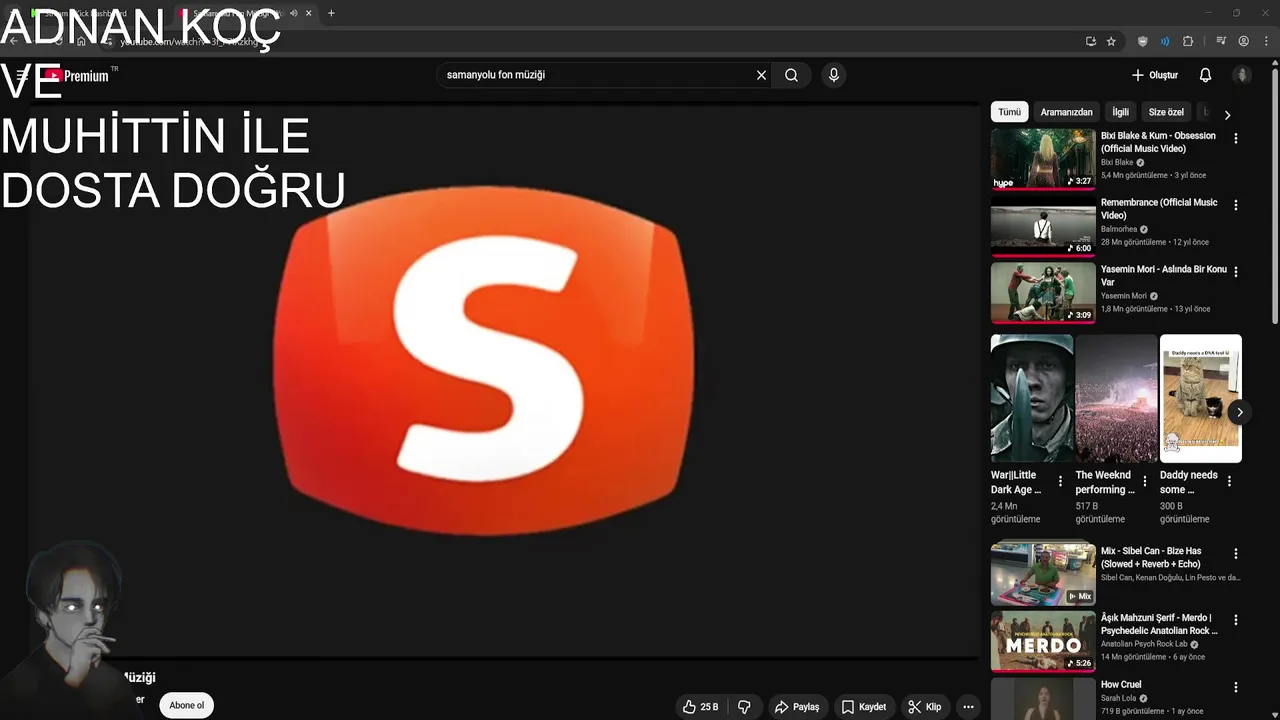This screenshot has height=720, width=1280.
Task: Clear the search box with the X
Action: [761, 75]
